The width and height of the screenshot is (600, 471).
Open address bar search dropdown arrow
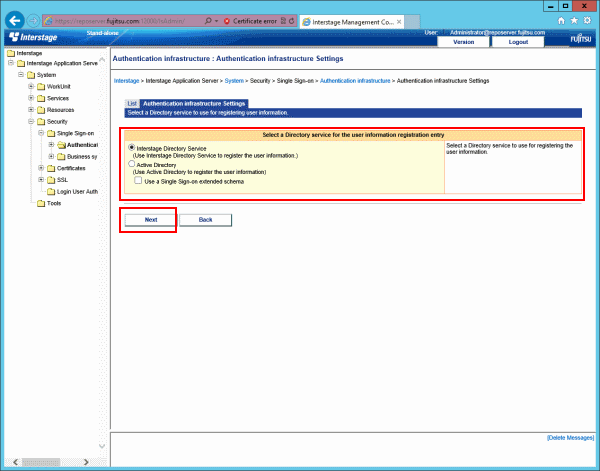point(217,21)
